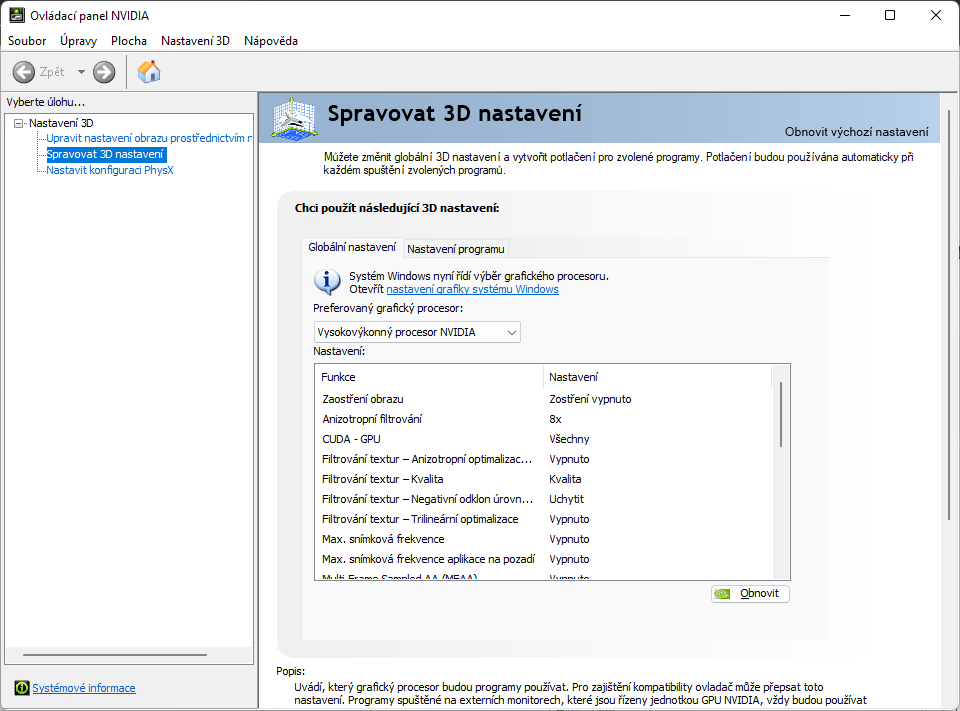The height and width of the screenshot is (711, 960).
Task: Open the Nastavení 3D menu
Action: [195, 41]
